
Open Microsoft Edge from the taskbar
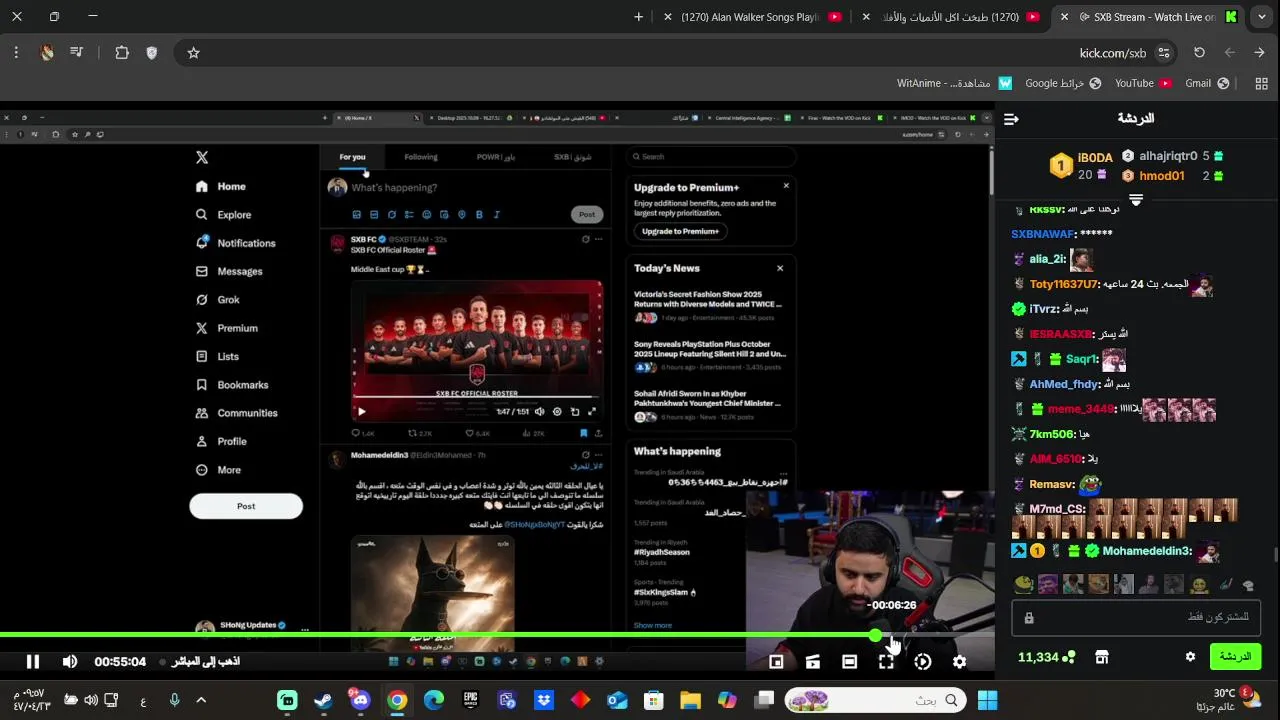(x=434, y=701)
